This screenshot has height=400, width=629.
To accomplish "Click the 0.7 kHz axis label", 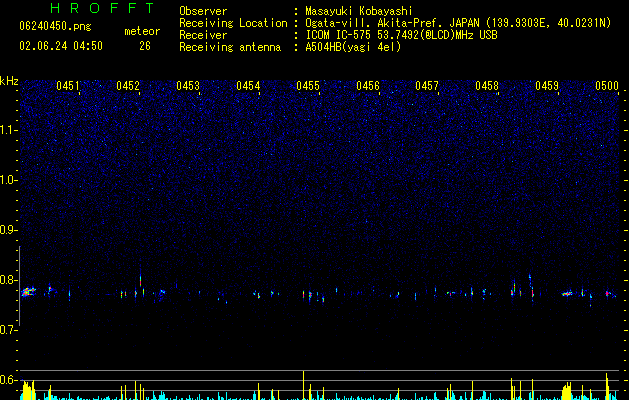I will click(x=9, y=330).
